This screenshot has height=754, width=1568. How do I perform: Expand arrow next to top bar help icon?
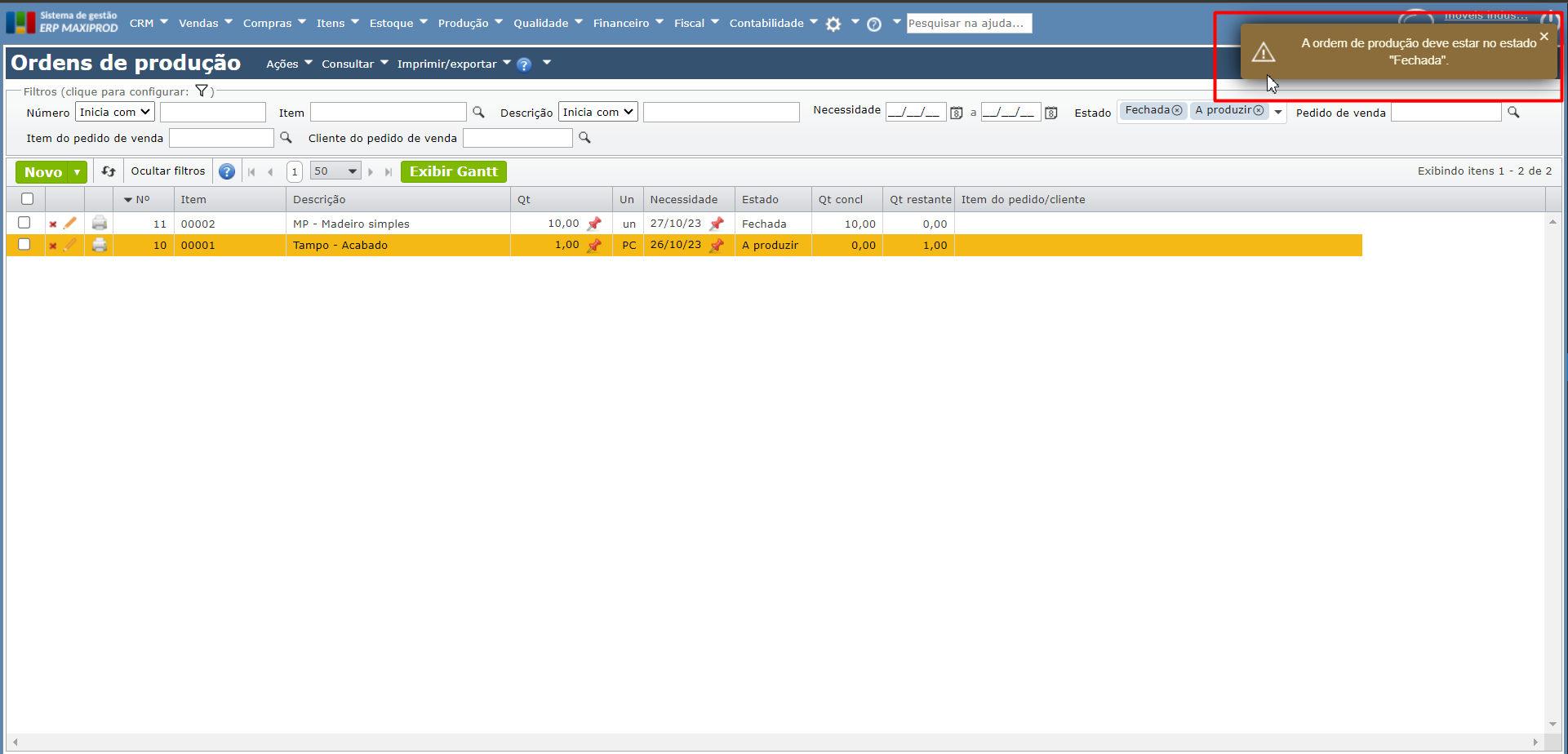(896, 22)
